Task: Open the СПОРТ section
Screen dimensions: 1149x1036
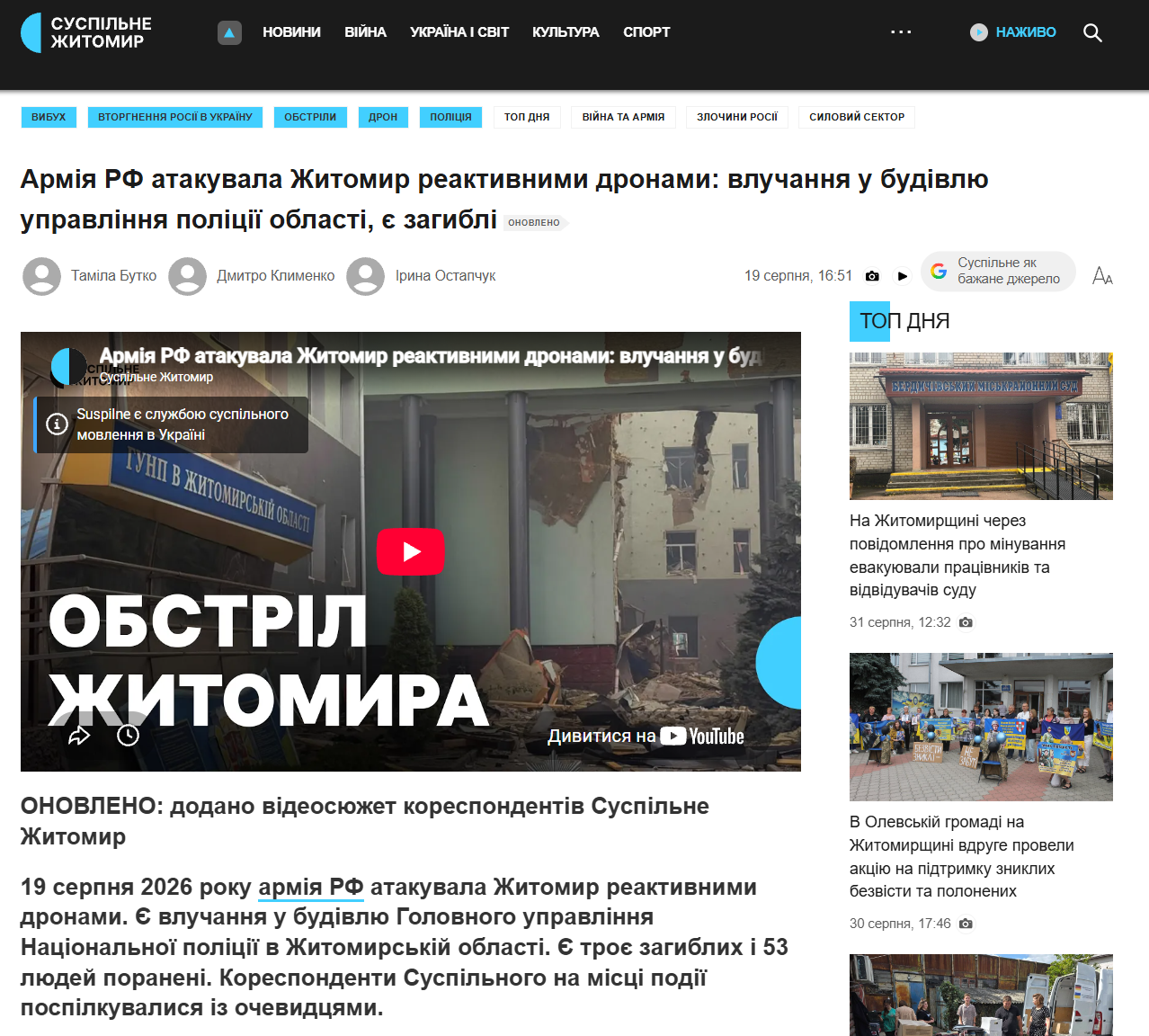Action: pyautogui.click(x=646, y=32)
